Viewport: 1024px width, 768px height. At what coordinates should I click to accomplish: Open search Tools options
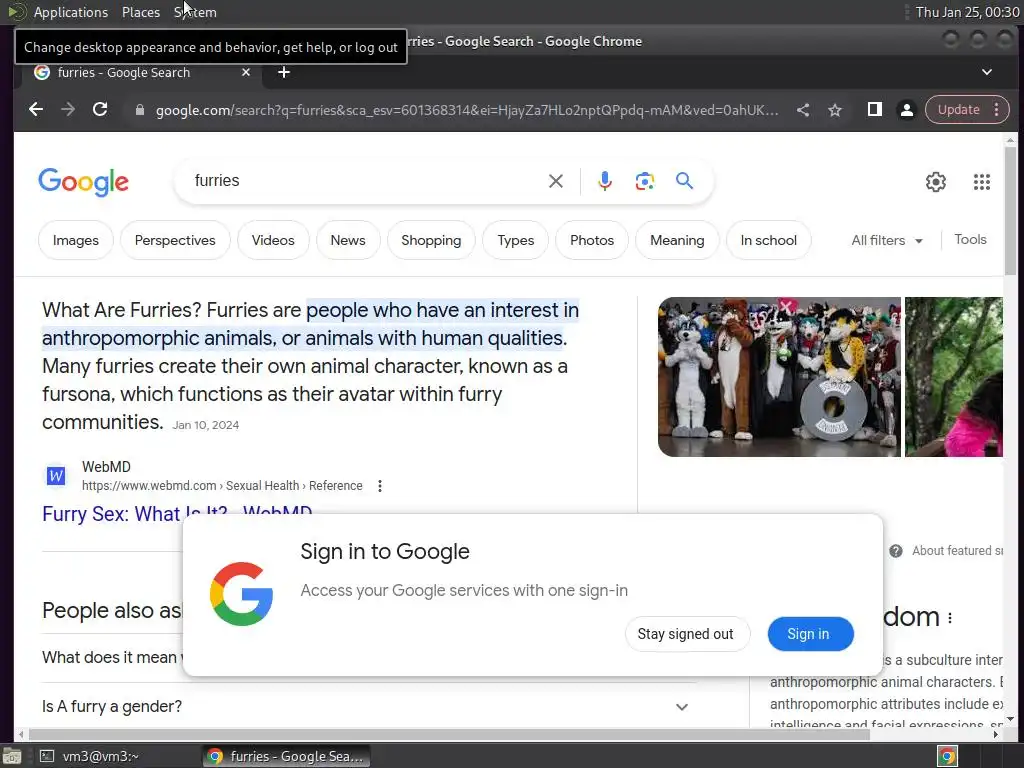[970, 240]
